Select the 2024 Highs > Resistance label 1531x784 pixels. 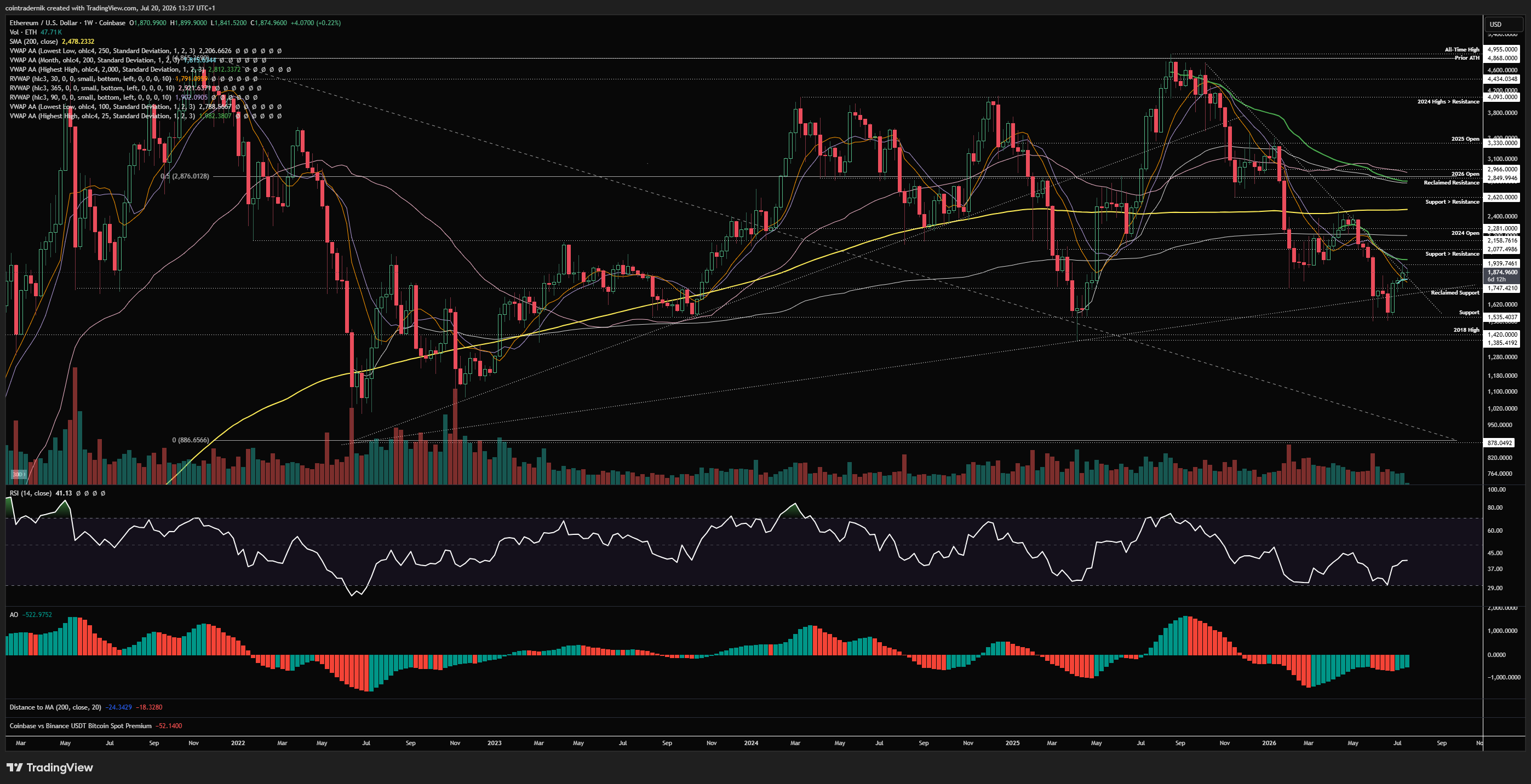[x=1448, y=102]
